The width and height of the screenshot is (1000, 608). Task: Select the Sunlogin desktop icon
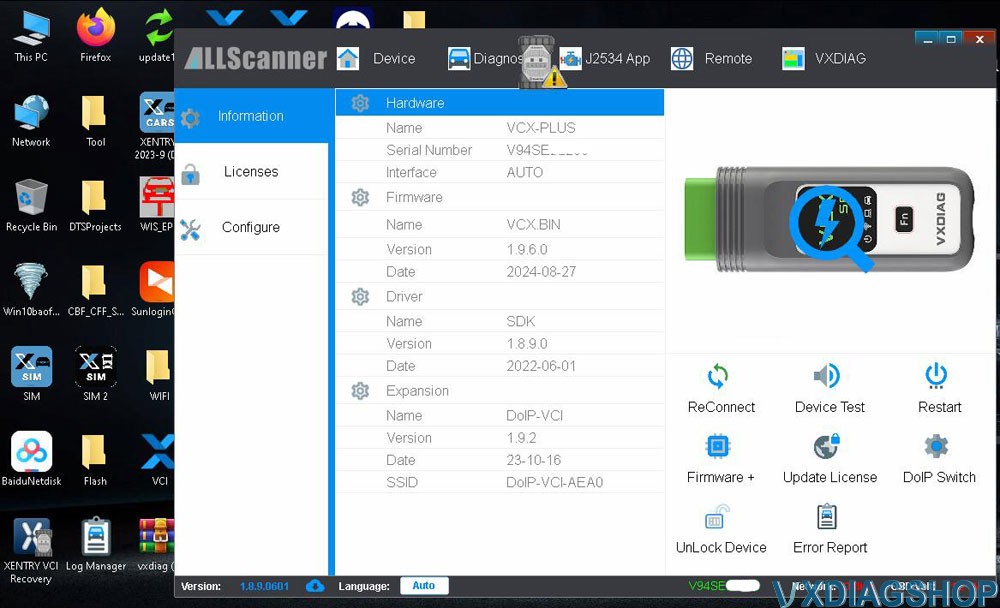[154, 290]
